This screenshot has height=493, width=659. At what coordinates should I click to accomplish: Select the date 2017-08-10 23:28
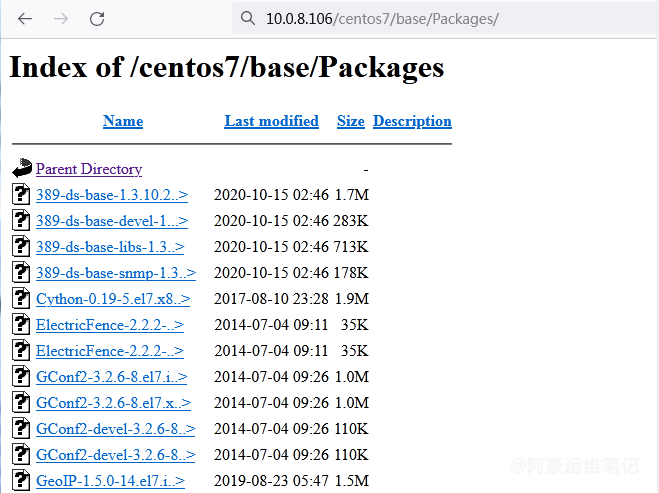pyautogui.click(x=271, y=299)
